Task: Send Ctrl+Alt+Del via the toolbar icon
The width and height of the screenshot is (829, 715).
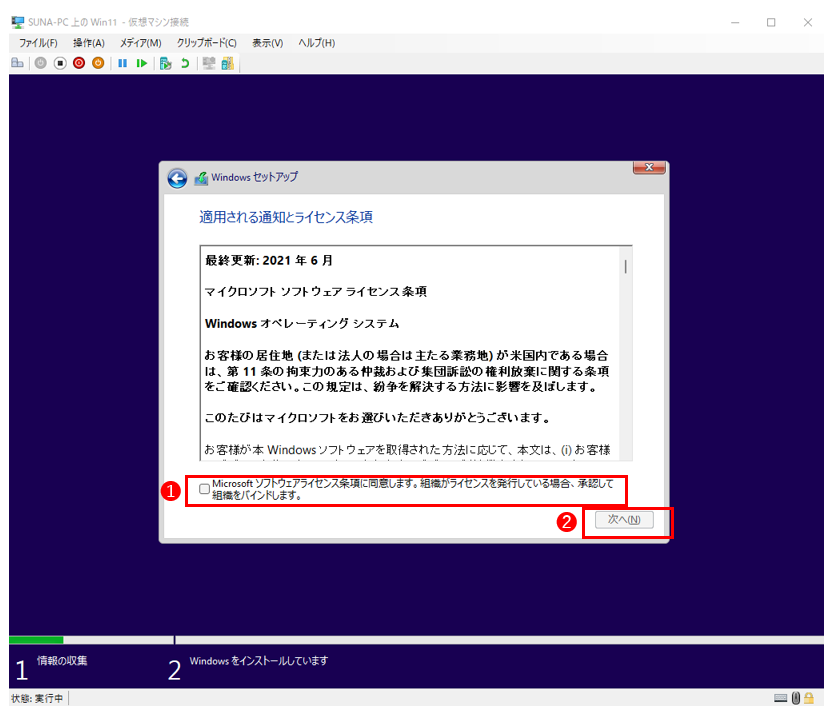Action: [17, 63]
